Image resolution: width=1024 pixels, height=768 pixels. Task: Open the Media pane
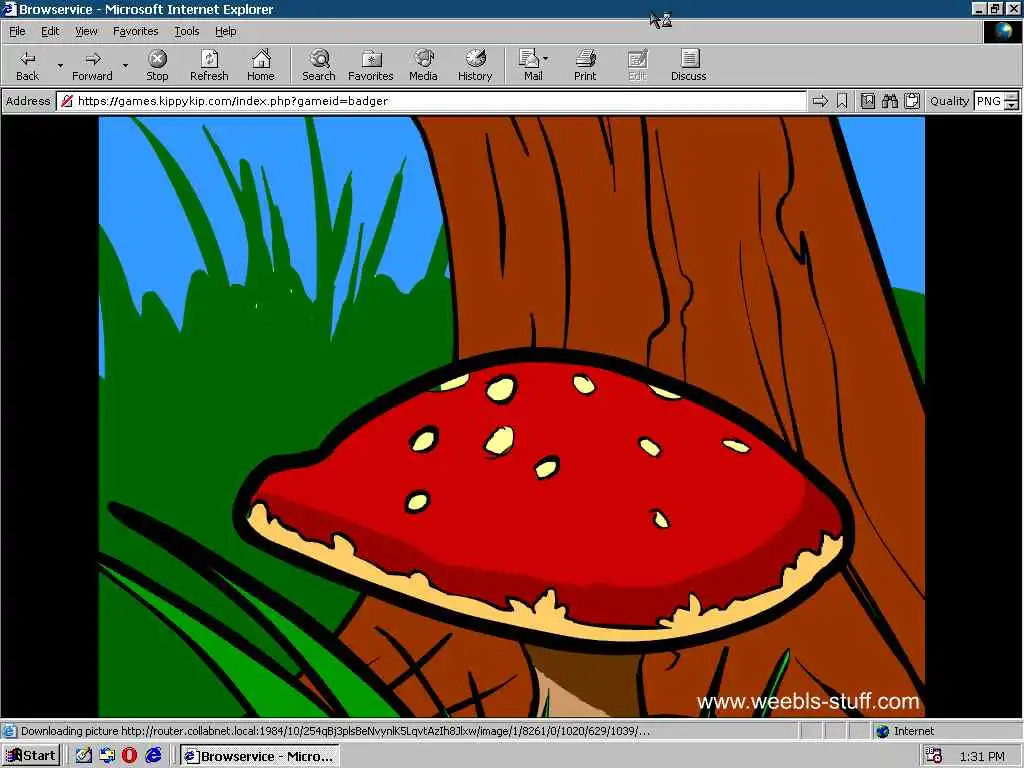tap(423, 65)
